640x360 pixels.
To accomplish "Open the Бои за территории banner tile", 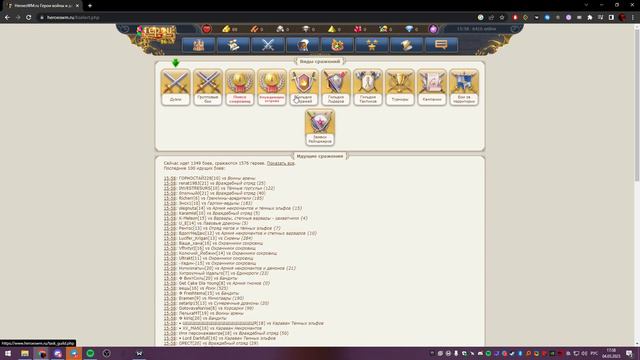I will (x=464, y=87).
